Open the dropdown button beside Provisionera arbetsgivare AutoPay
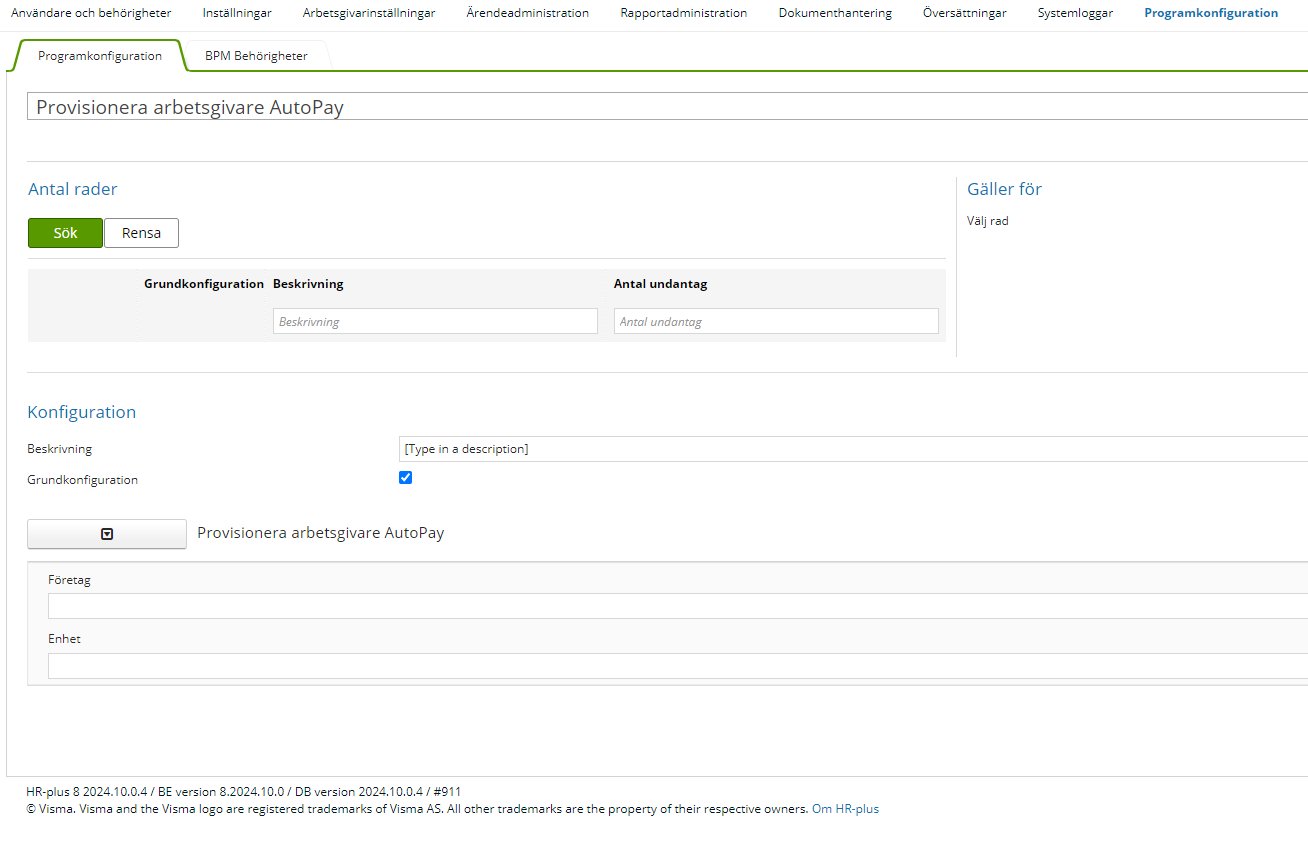Image resolution: width=1308 pixels, height=868 pixels. point(107,534)
